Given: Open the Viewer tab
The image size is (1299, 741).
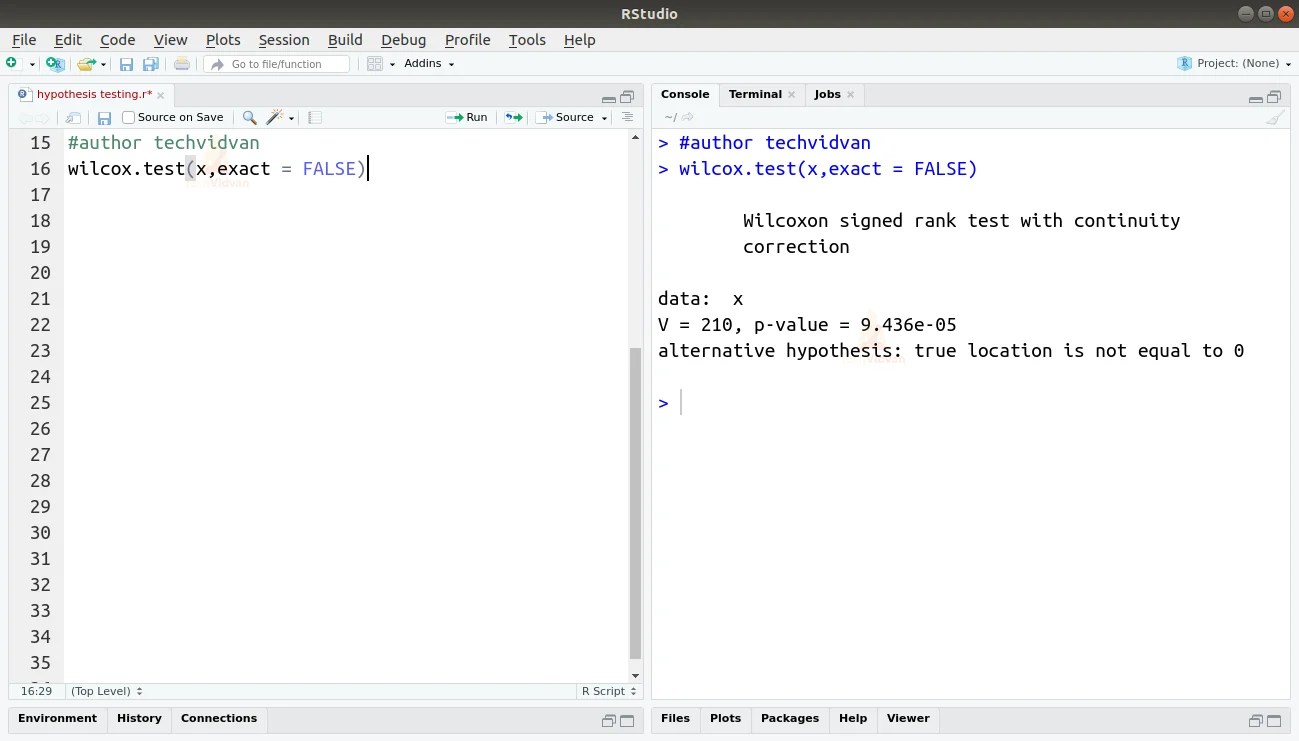Looking at the screenshot, I should point(908,718).
